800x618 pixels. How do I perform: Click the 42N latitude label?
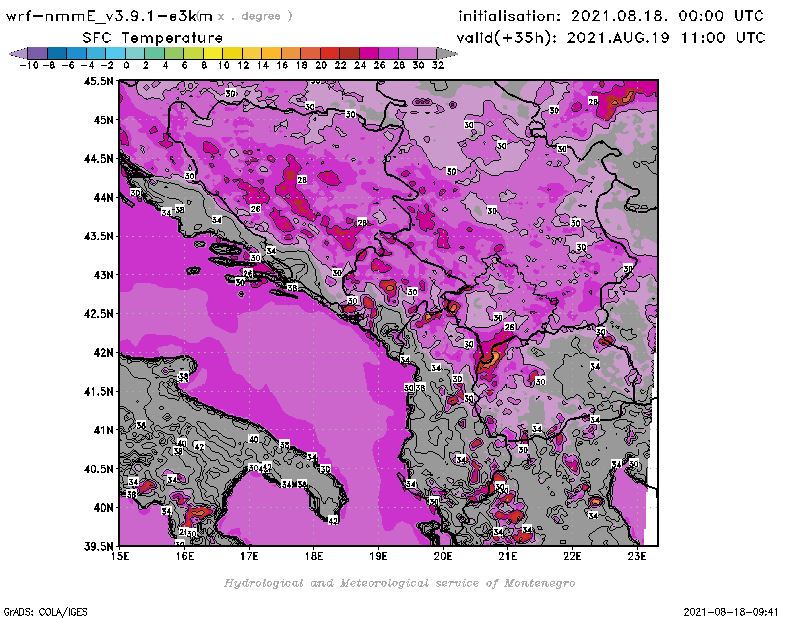[103, 353]
